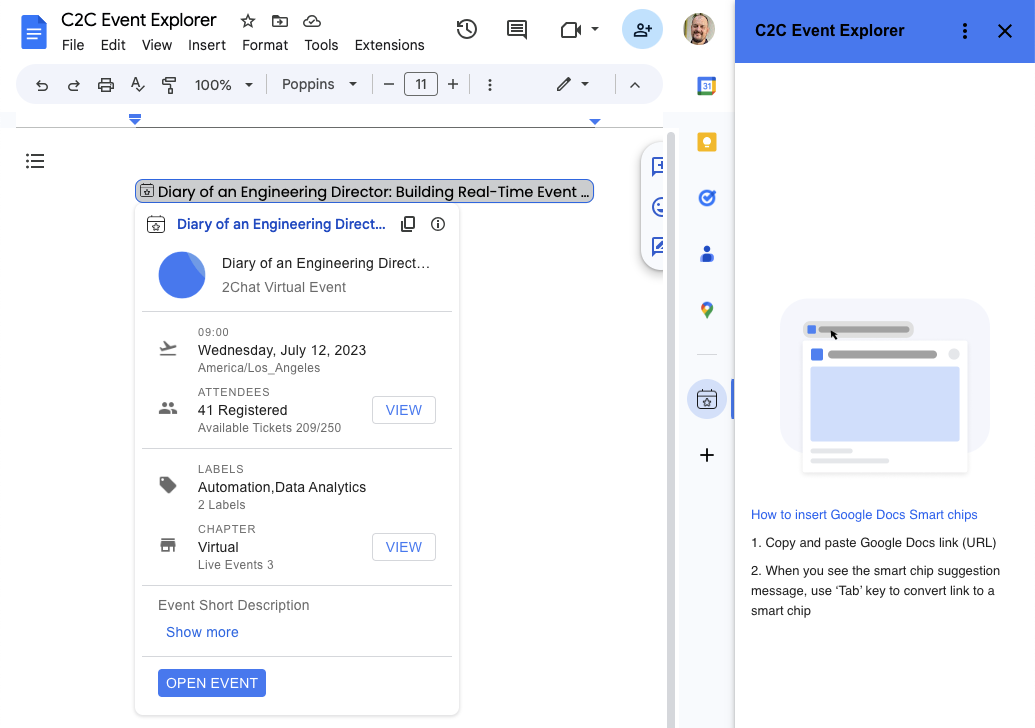Open the Tools menu
Image resolution: width=1035 pixels, height=728 pixels.
click(321, 45)
